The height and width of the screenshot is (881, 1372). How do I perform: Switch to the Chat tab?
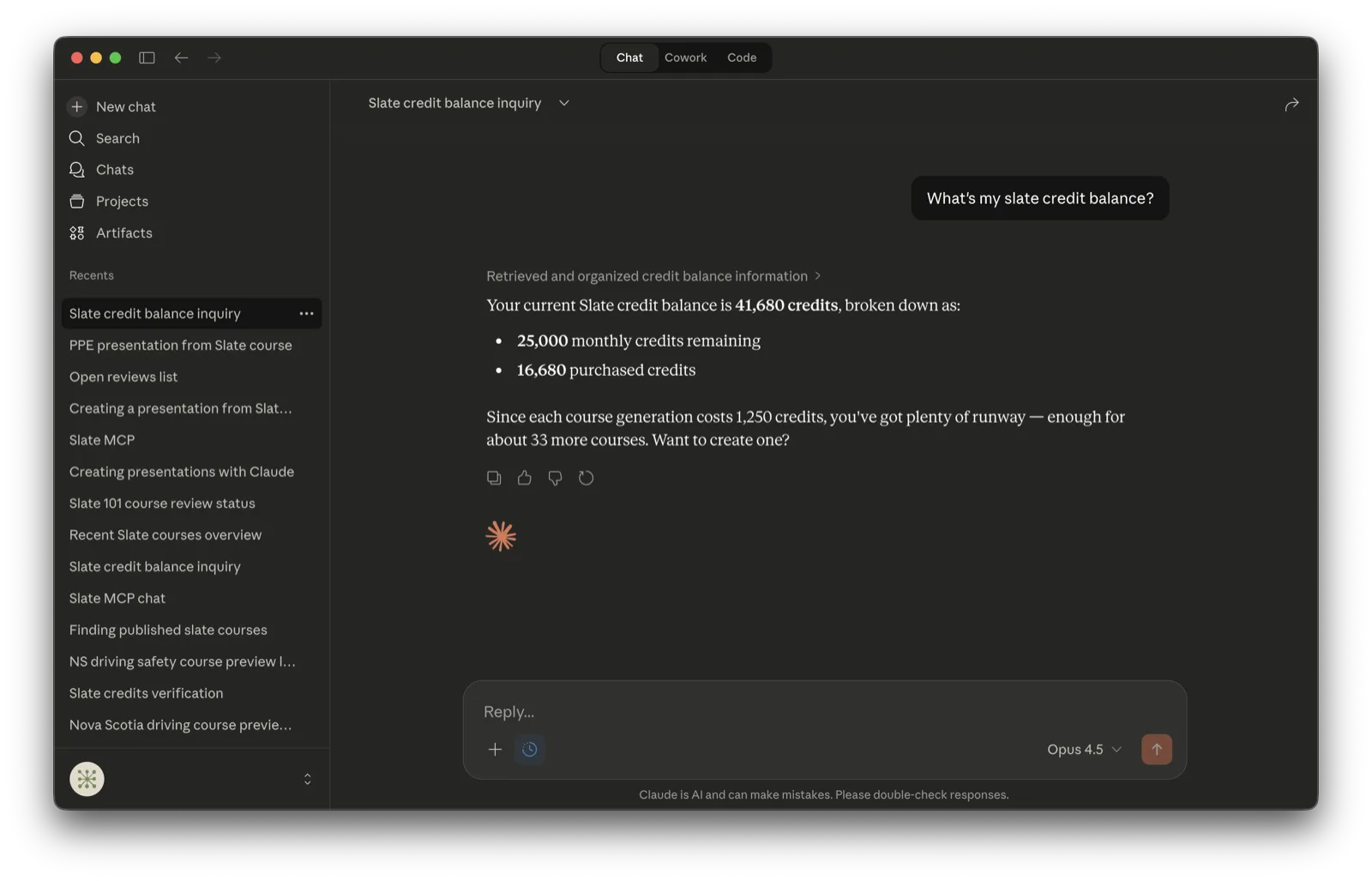click(629, 57)
